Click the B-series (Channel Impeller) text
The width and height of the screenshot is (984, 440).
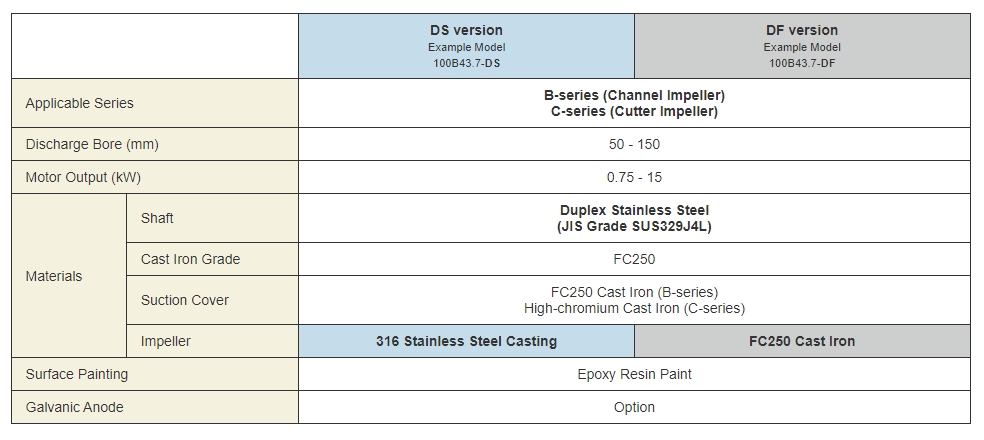pyautogui.click(x=634, y=95)
